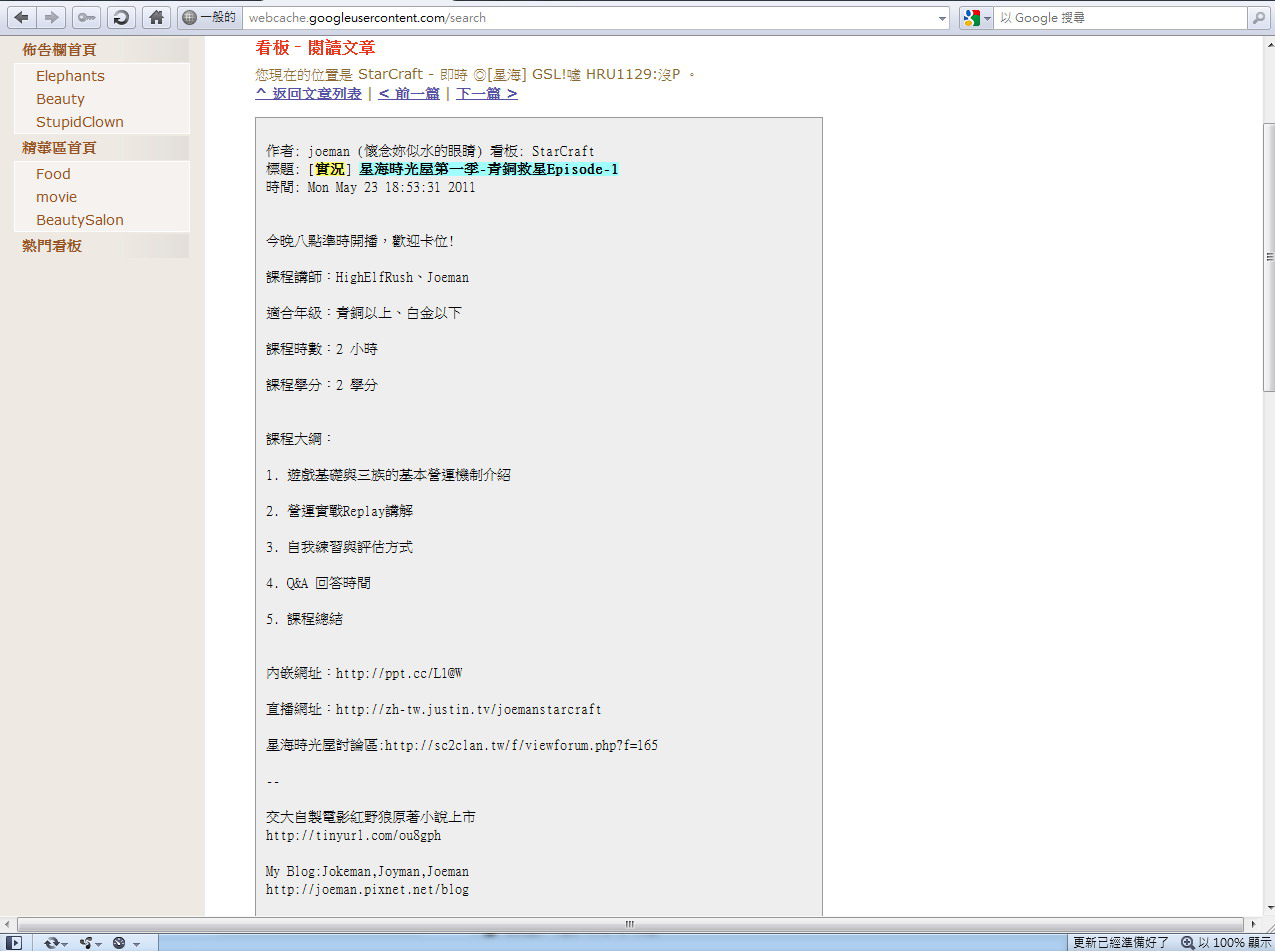This screenshot has height=951, width=1275.
Task: Toggle the side panel button in status bar
Action: (15, 942)
